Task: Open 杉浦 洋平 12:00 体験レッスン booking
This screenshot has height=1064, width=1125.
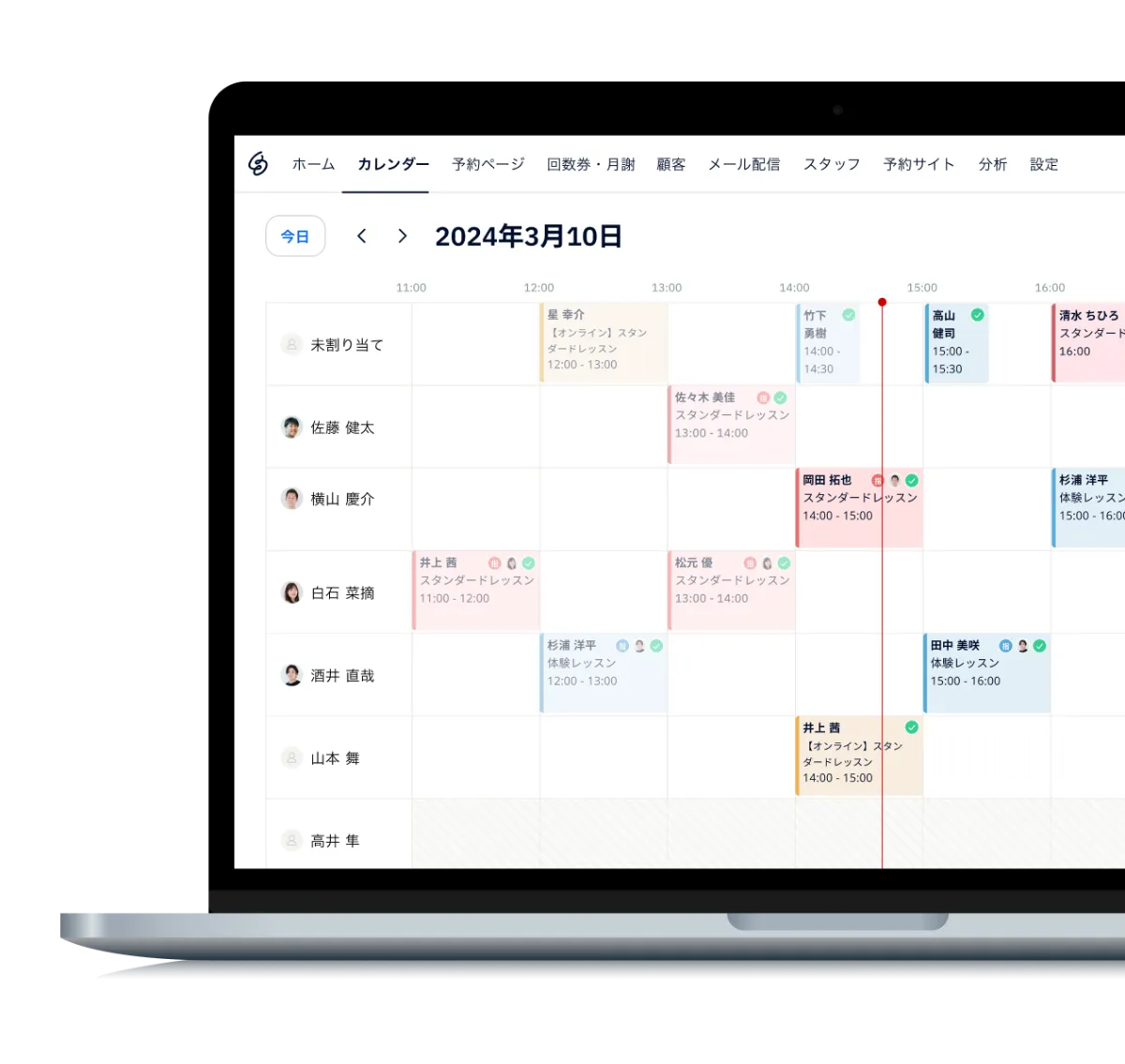Action: click(x=604, y=672)
